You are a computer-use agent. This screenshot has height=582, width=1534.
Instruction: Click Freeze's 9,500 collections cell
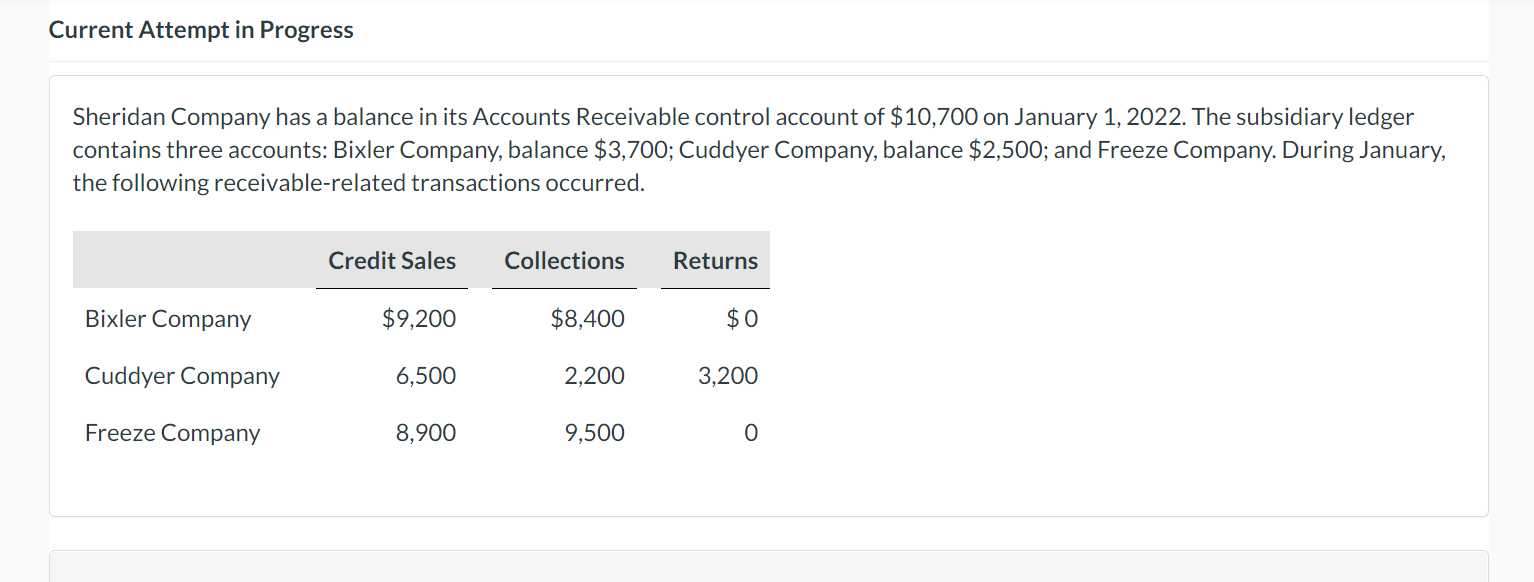pos(594,433)
